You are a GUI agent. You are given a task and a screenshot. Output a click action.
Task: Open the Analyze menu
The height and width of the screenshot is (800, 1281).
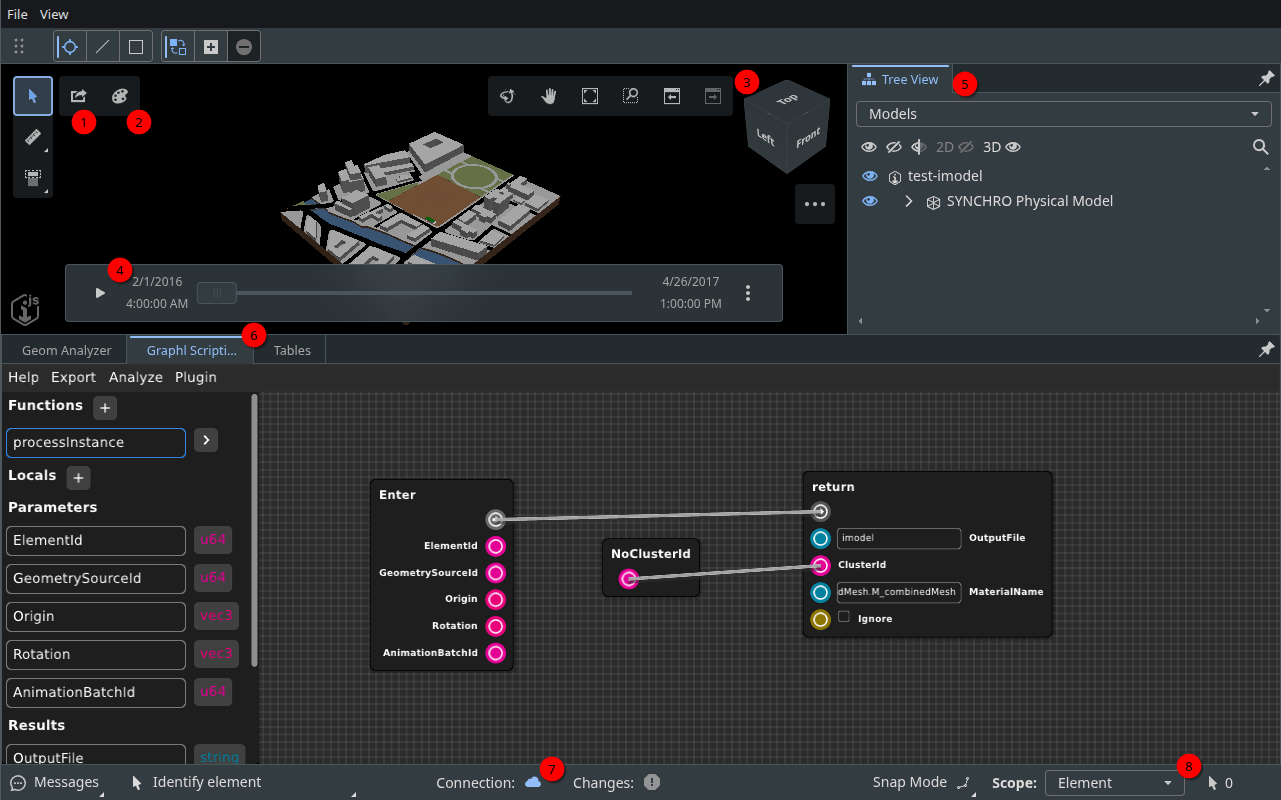pyautogui.click(x=135, y=377)
